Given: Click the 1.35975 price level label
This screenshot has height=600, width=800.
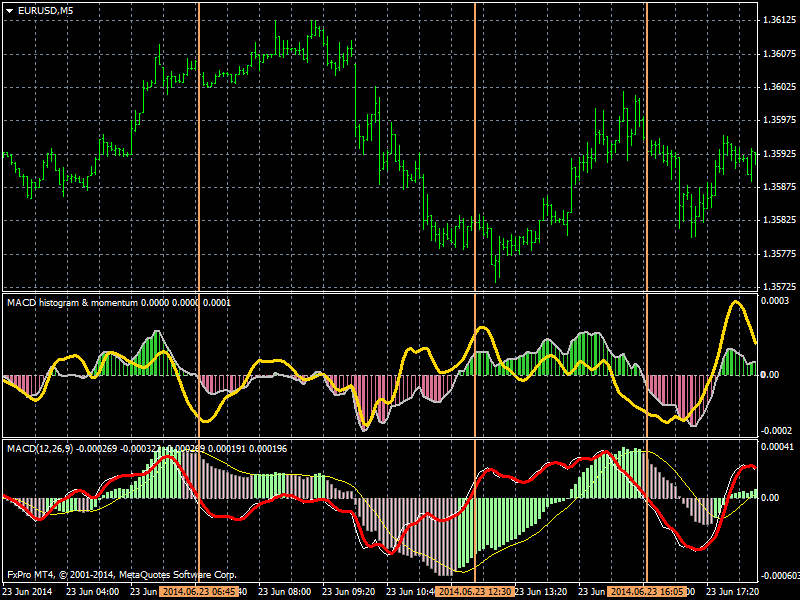Looking at the screenshot, I should pyautogui.click(x=779, y=120).
